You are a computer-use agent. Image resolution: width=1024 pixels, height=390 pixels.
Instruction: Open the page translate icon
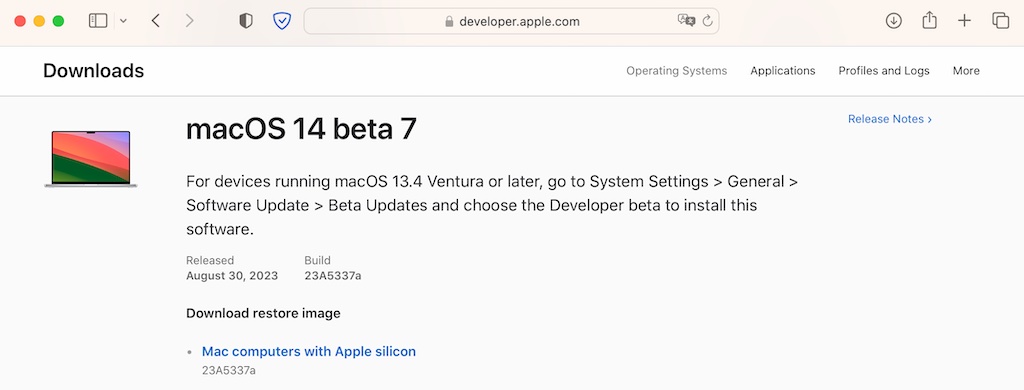(x=686, y=20)
